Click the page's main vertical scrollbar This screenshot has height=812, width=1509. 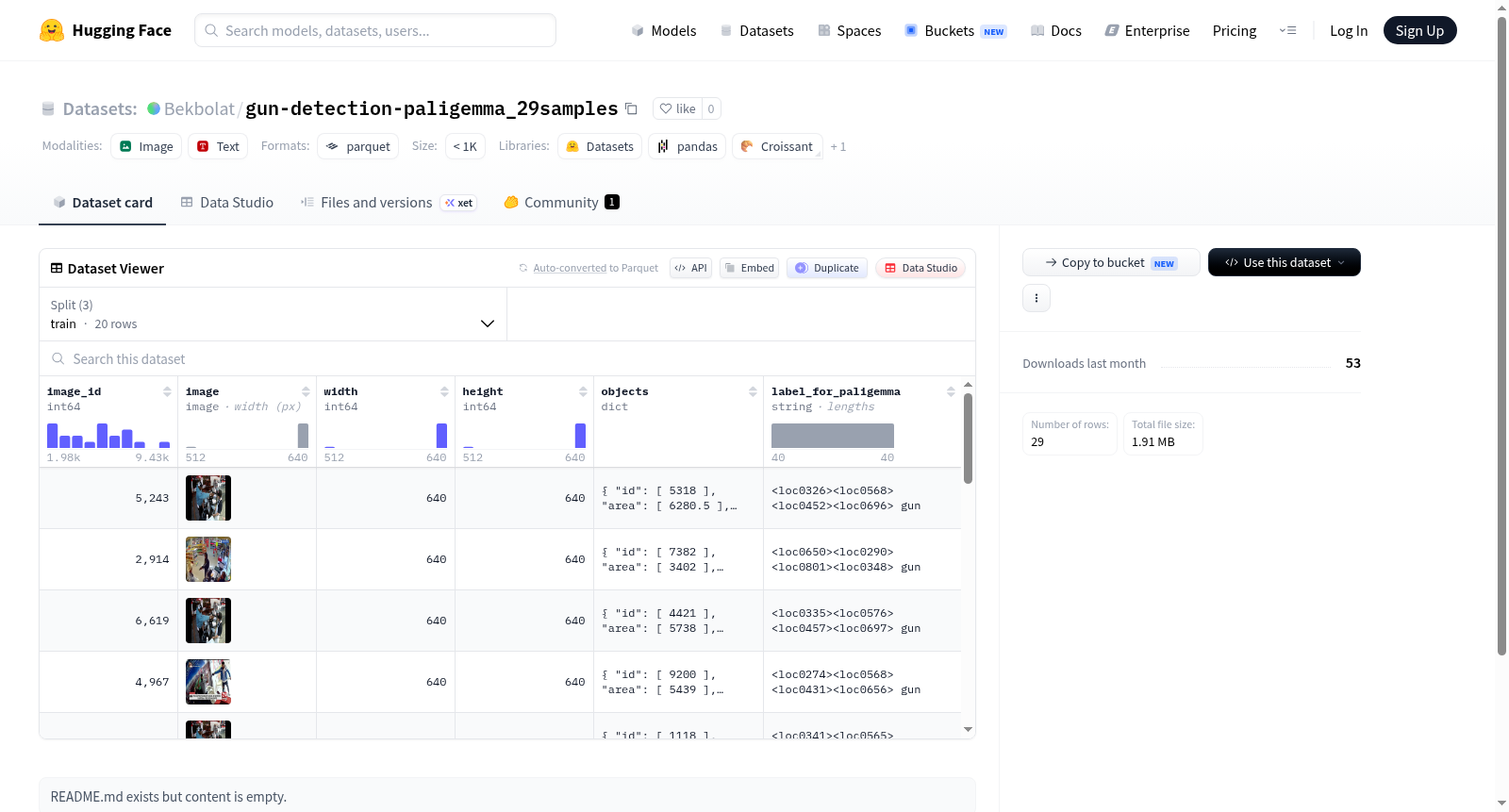click(1501, 335)
